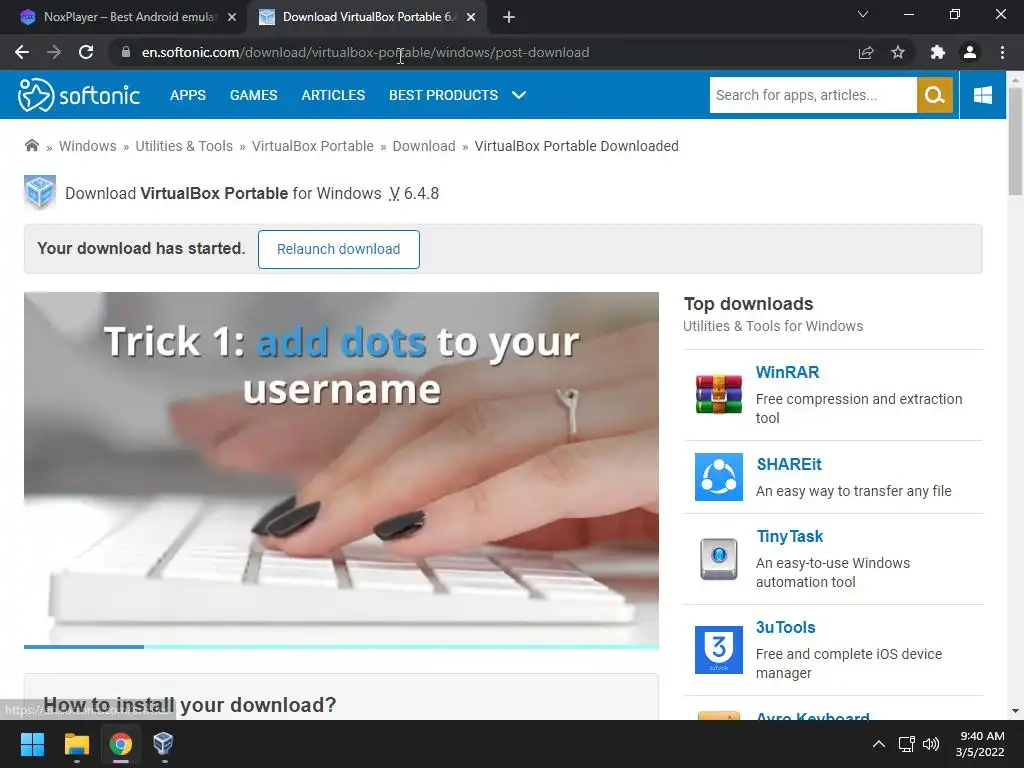The height and width of the screenshot is (768, 1024).
Task: Click the TinyTask icon
Action: pos(718,558)
